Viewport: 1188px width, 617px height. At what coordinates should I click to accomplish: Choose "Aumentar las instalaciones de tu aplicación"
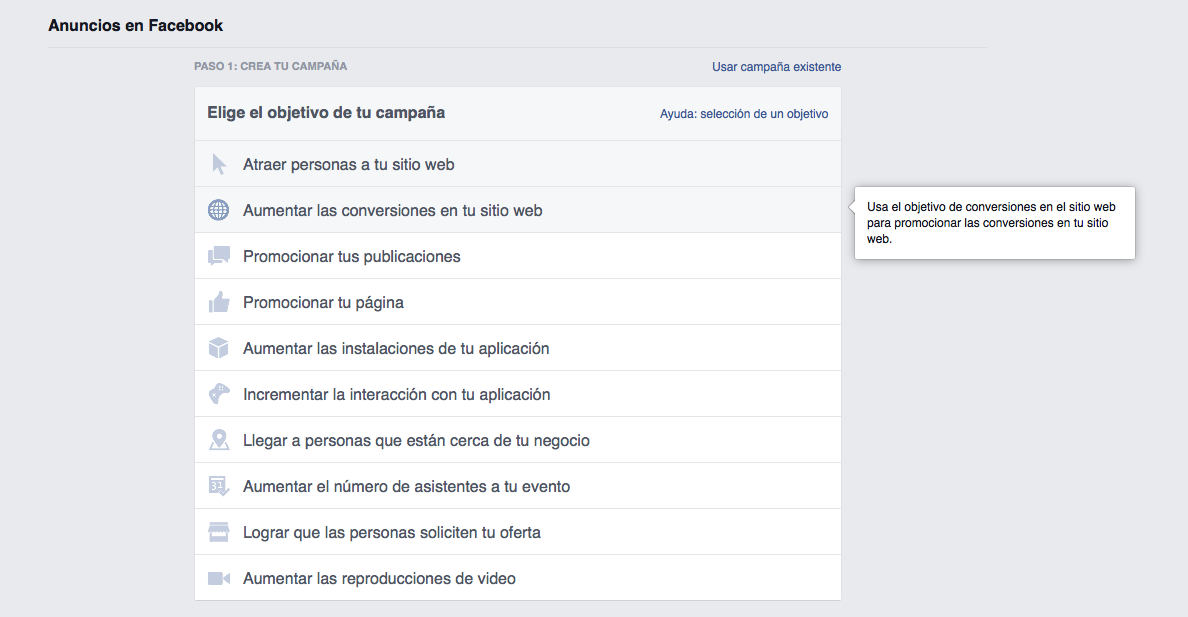click(x=517, y=348)
